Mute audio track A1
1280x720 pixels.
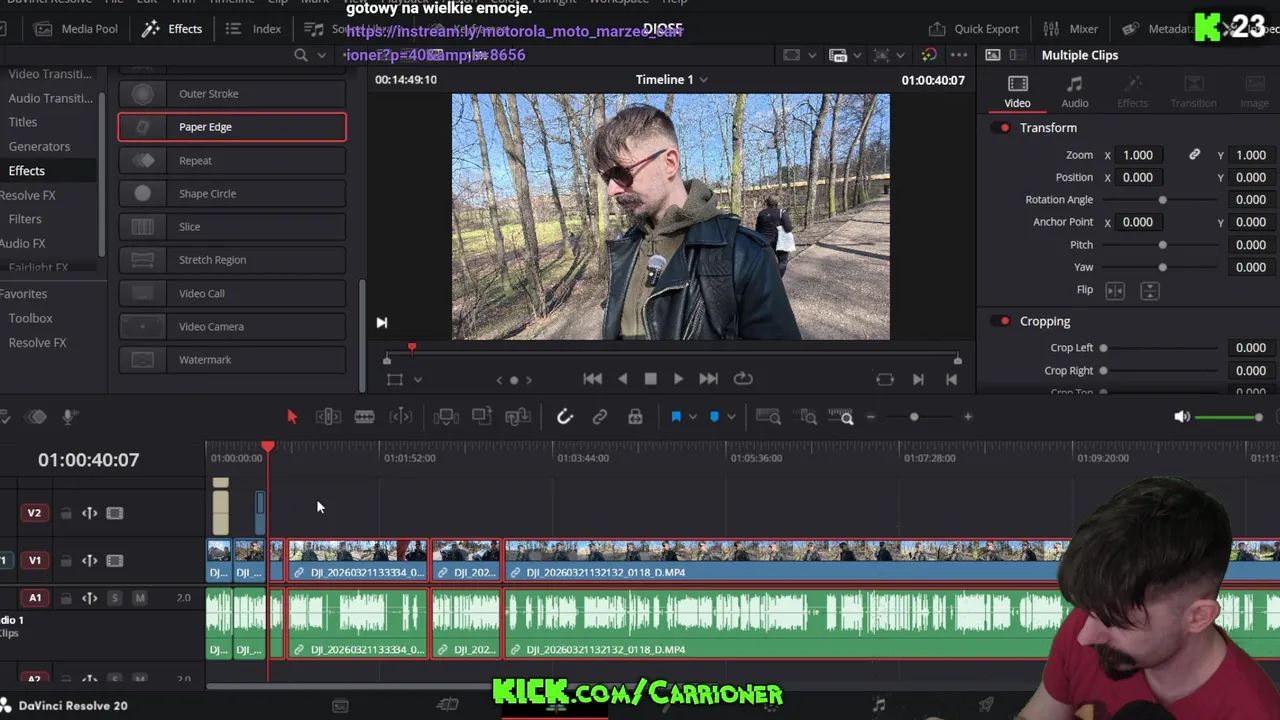(x=140, y=598)
